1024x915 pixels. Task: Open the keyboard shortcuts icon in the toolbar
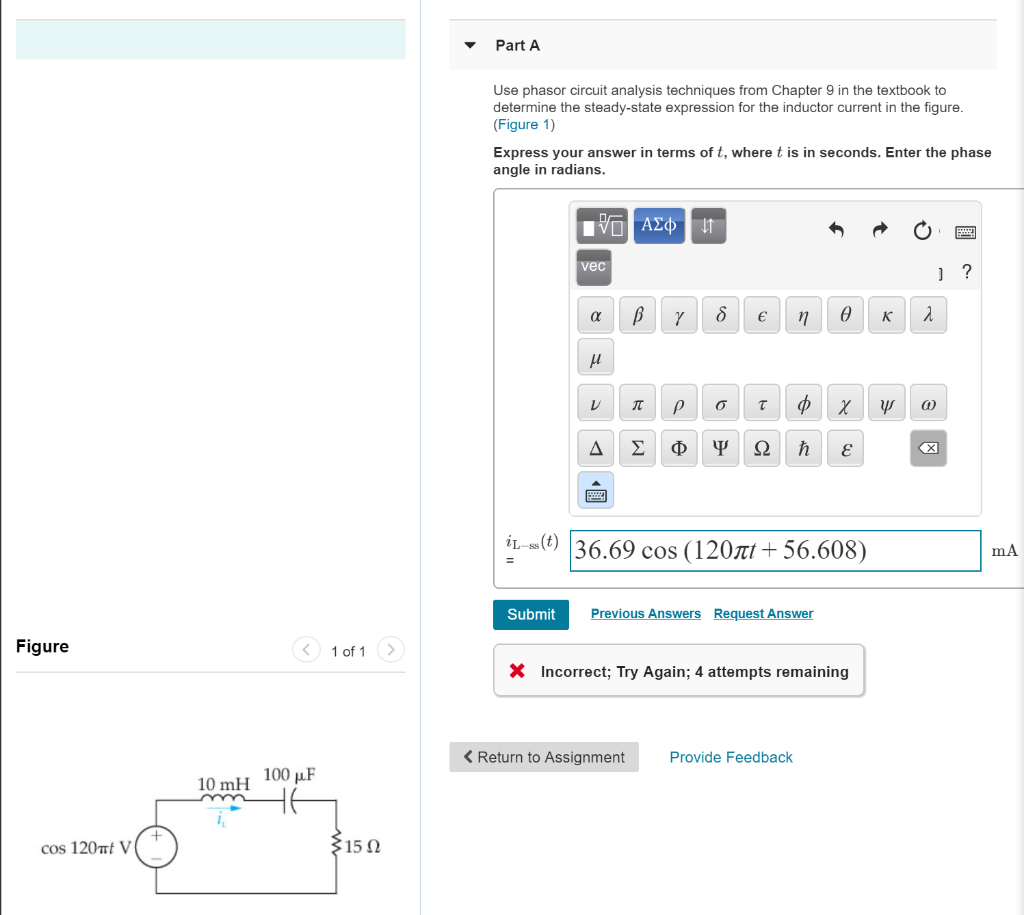[965, 231]
